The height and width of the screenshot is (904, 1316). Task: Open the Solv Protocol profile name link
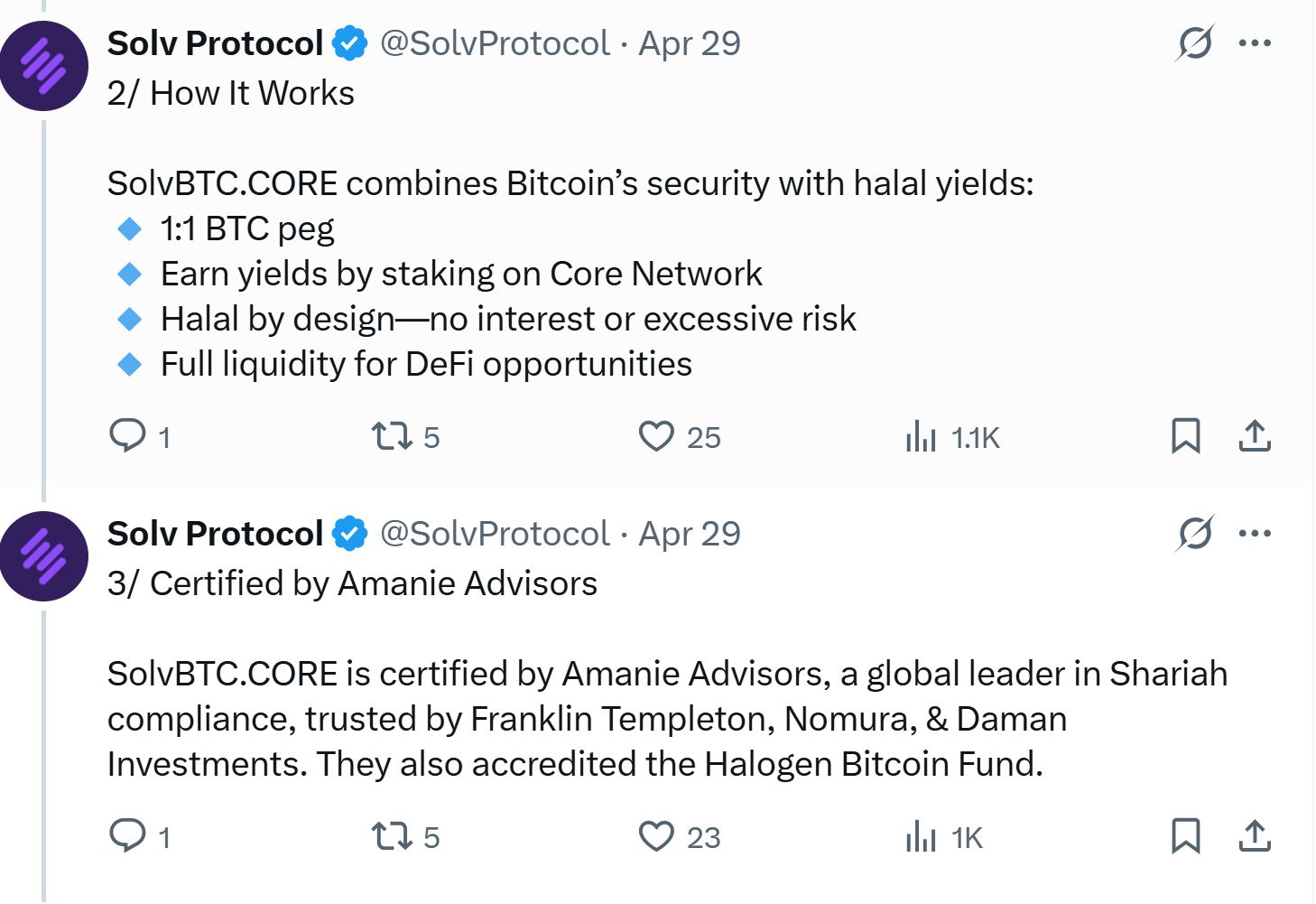[216, 42]
